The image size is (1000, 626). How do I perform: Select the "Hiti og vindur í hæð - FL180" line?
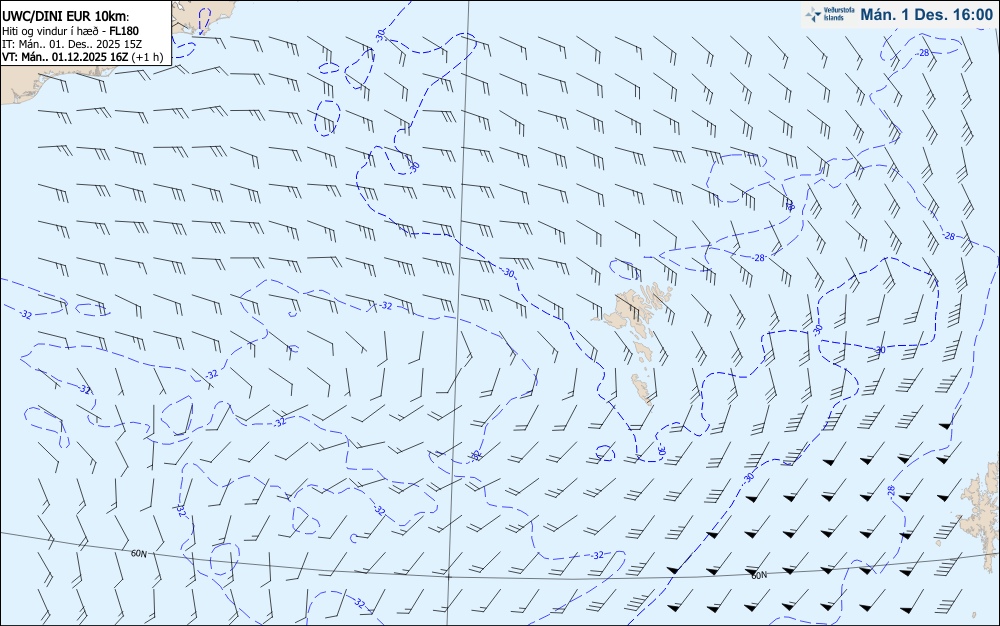(70, 31)
